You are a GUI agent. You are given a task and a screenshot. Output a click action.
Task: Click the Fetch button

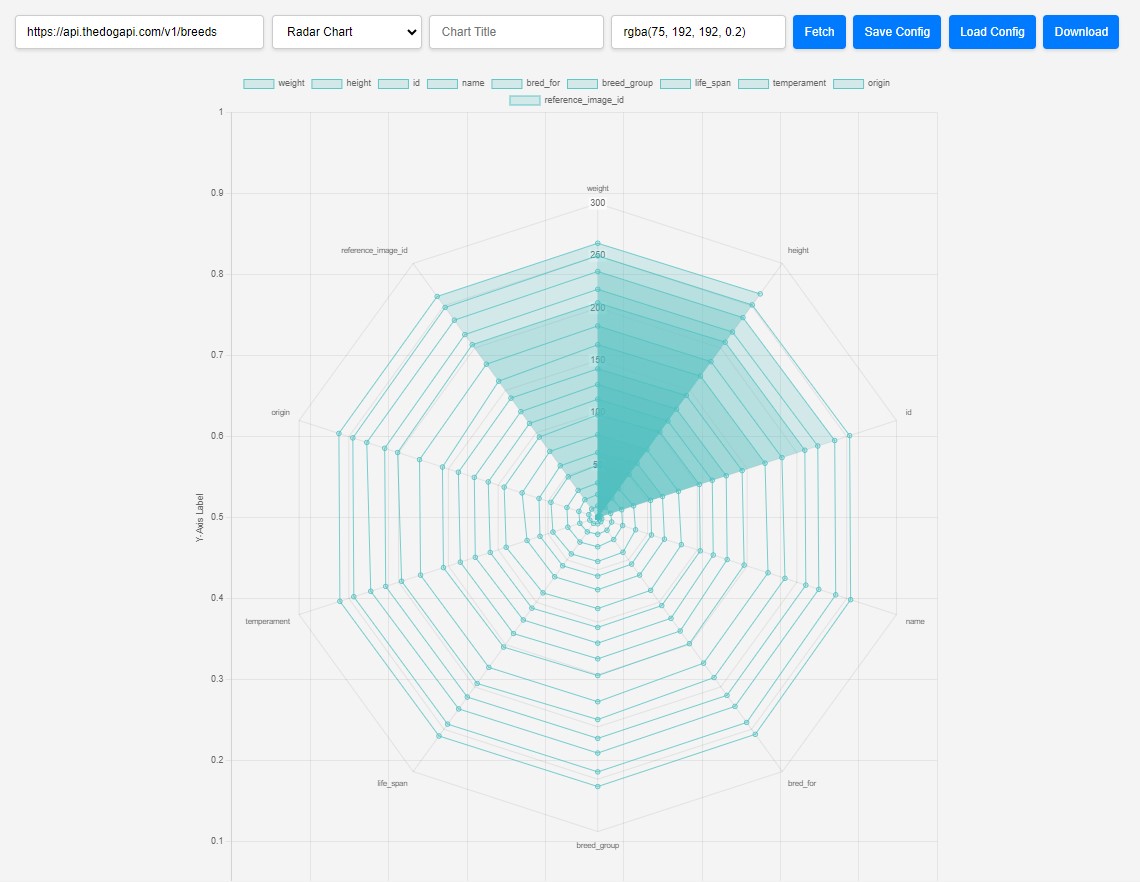(x=819, y=32)
